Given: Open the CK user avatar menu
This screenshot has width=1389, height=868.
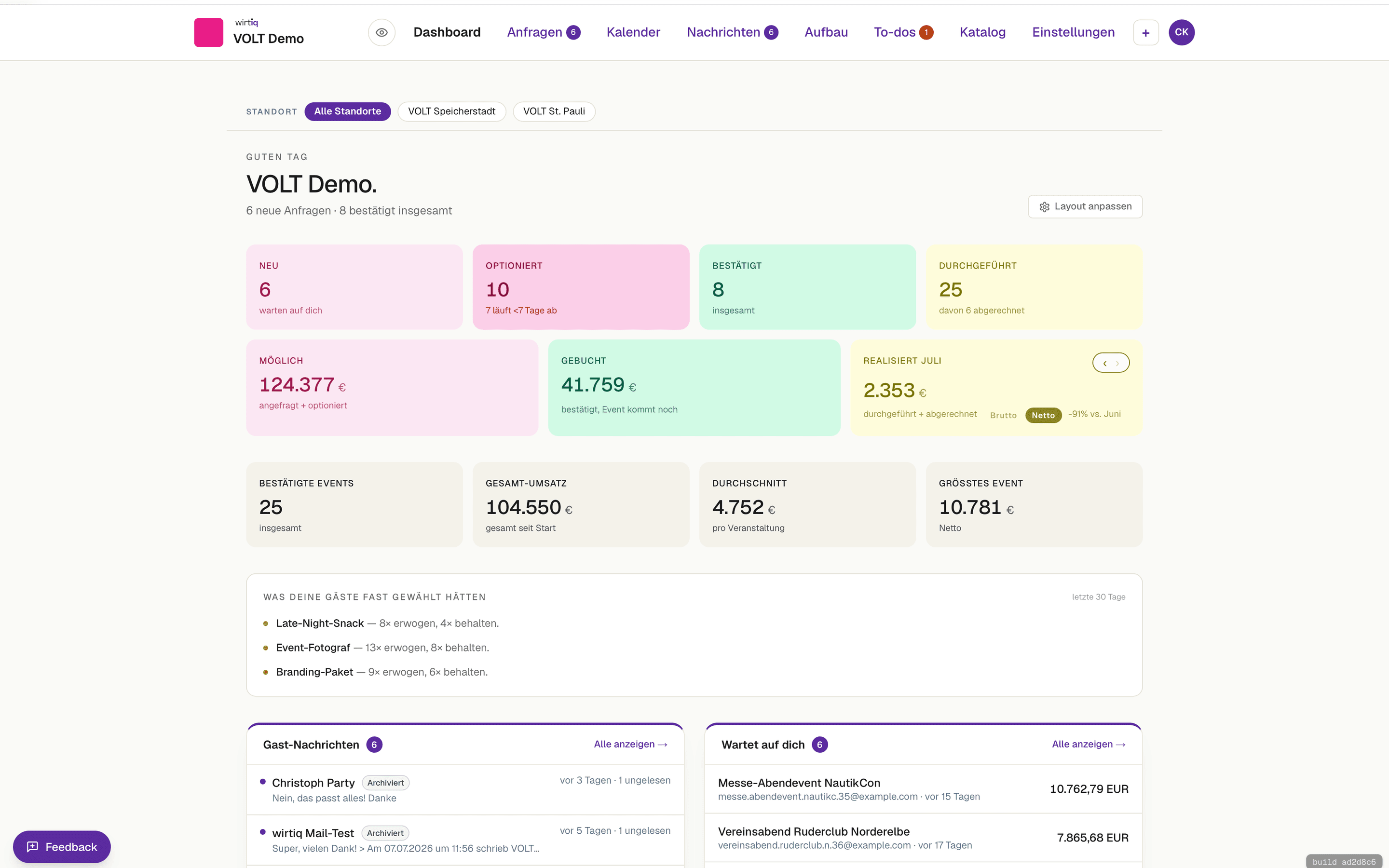Looking at the screenshot, I should tap(1181, 32).
